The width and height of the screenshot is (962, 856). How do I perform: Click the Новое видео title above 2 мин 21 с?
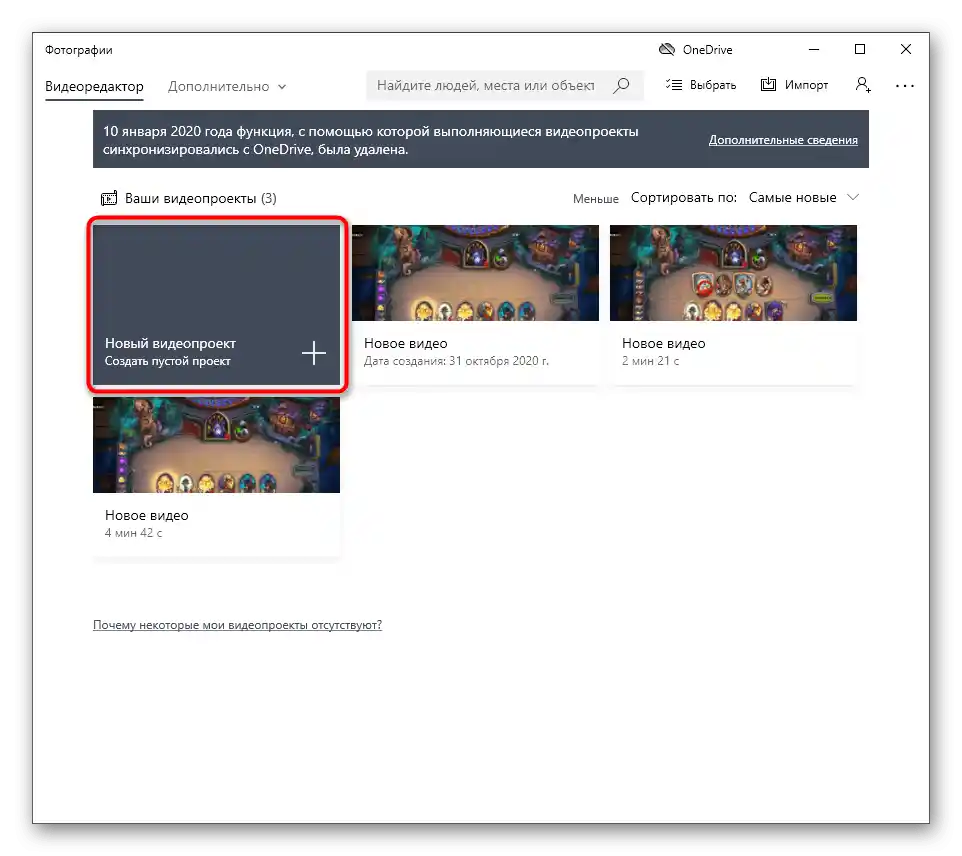(x=663, y=344)
